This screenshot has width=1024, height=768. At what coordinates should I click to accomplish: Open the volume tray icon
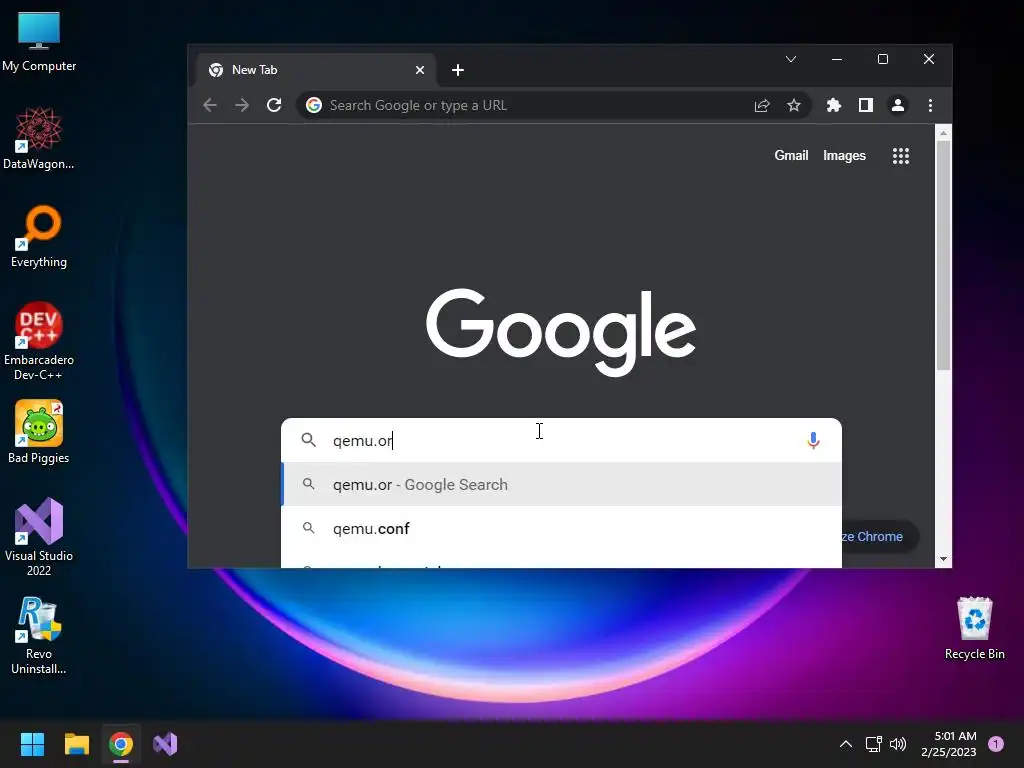coord(898,744)
